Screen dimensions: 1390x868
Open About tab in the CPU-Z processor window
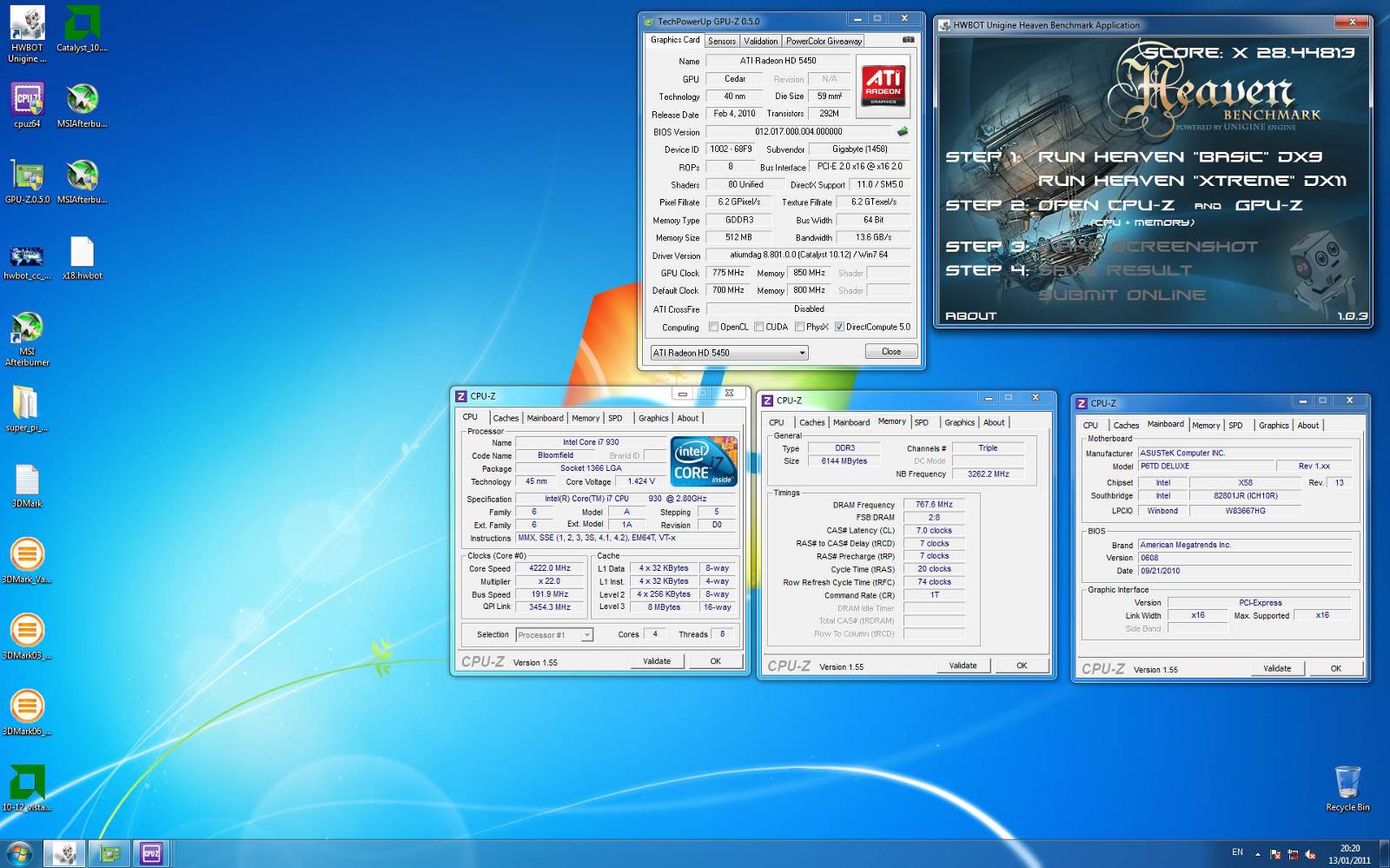[x=687, y=418]
